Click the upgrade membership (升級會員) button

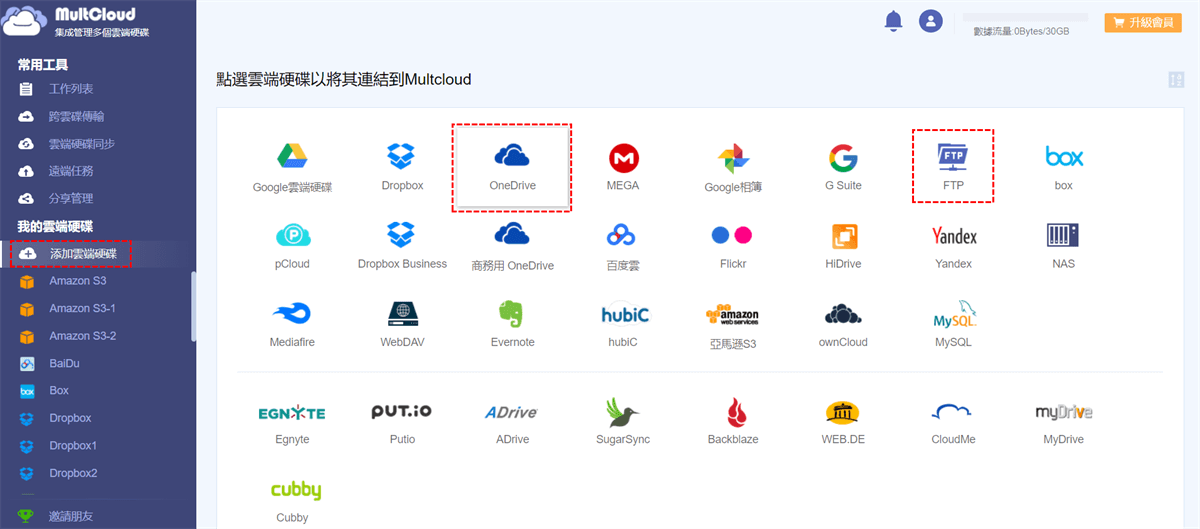click(x=1143, y=22)
